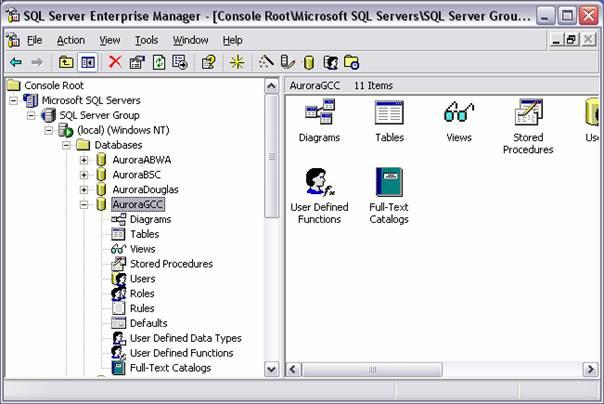The height and width of the screenshot is (404, 604).
Task: Select the AuroraDouglas database label
Action: click(x=145, y=190)
